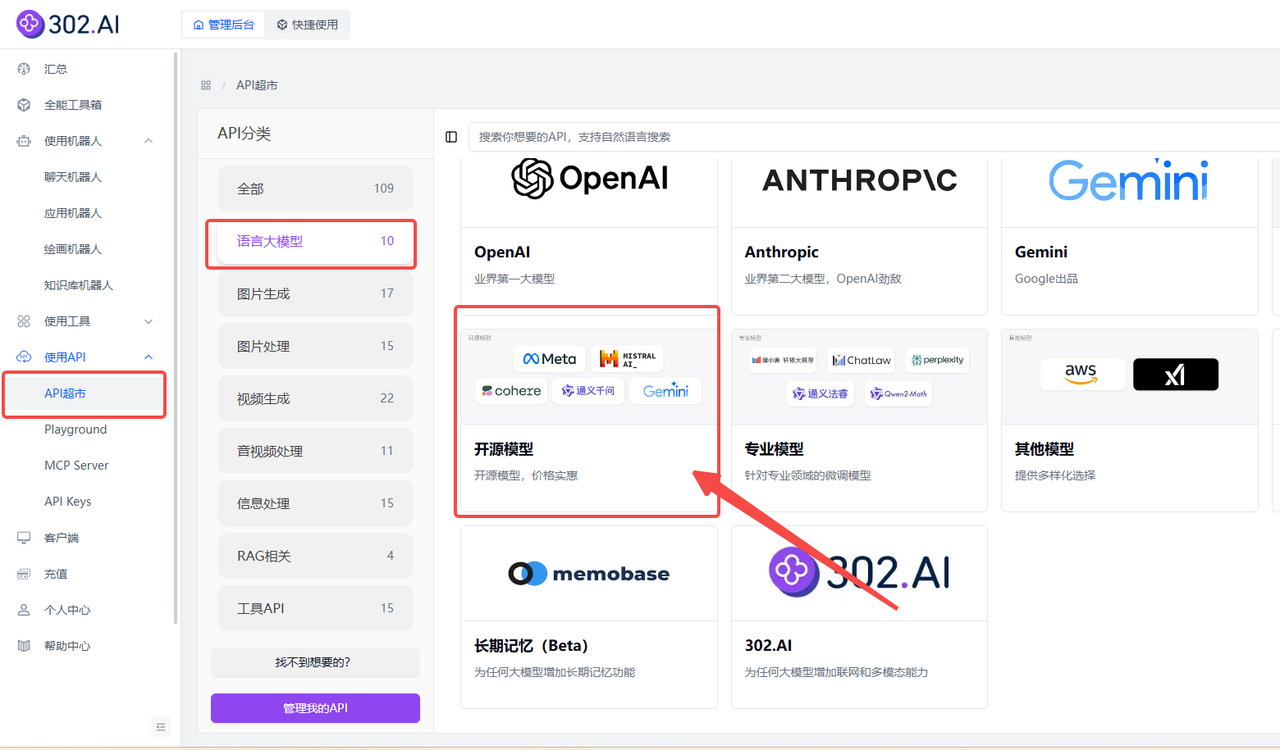Open 应用机器人 in the sidebar
The width and height of the screenshot is (1280, 750).
click(73, 213)
